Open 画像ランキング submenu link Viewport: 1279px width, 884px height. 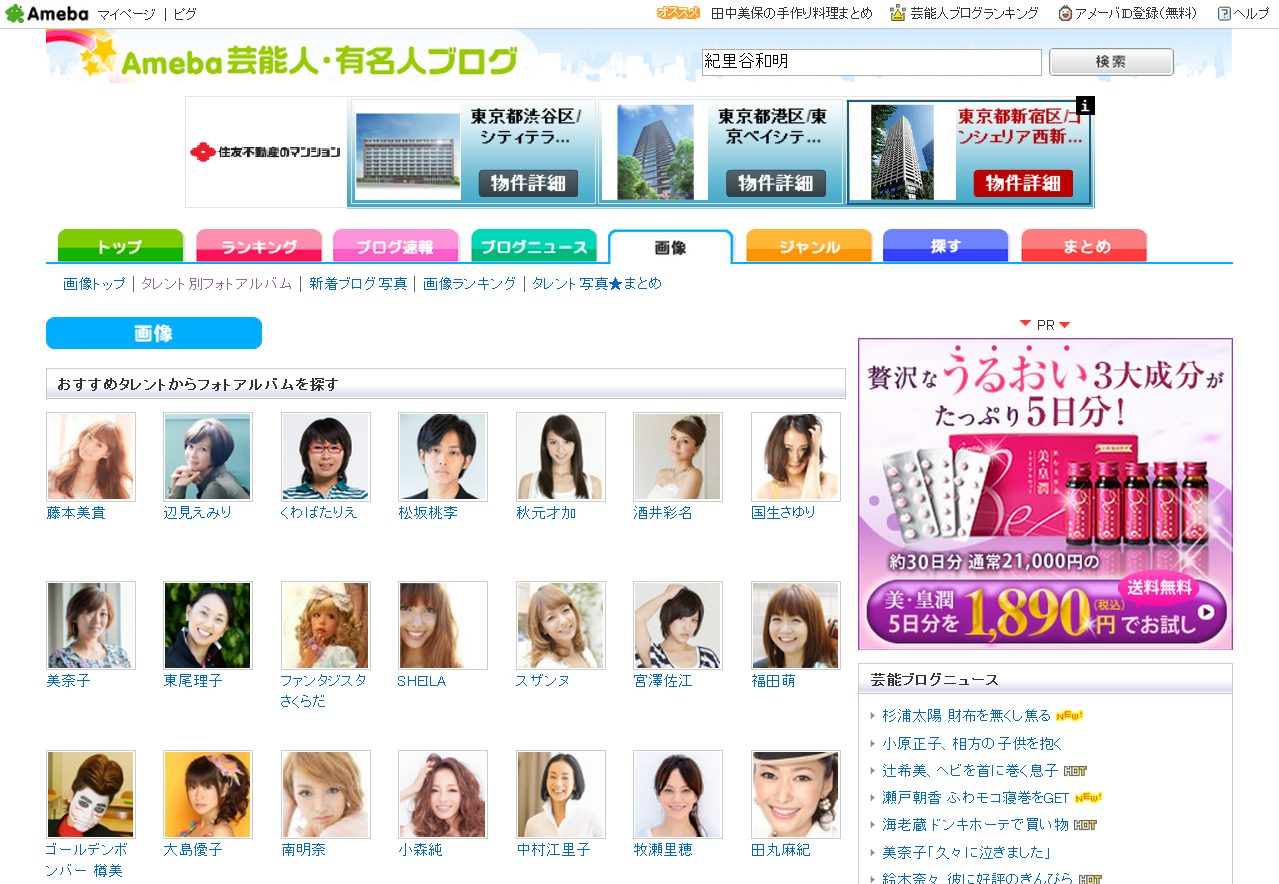click(x=469, y=284)
